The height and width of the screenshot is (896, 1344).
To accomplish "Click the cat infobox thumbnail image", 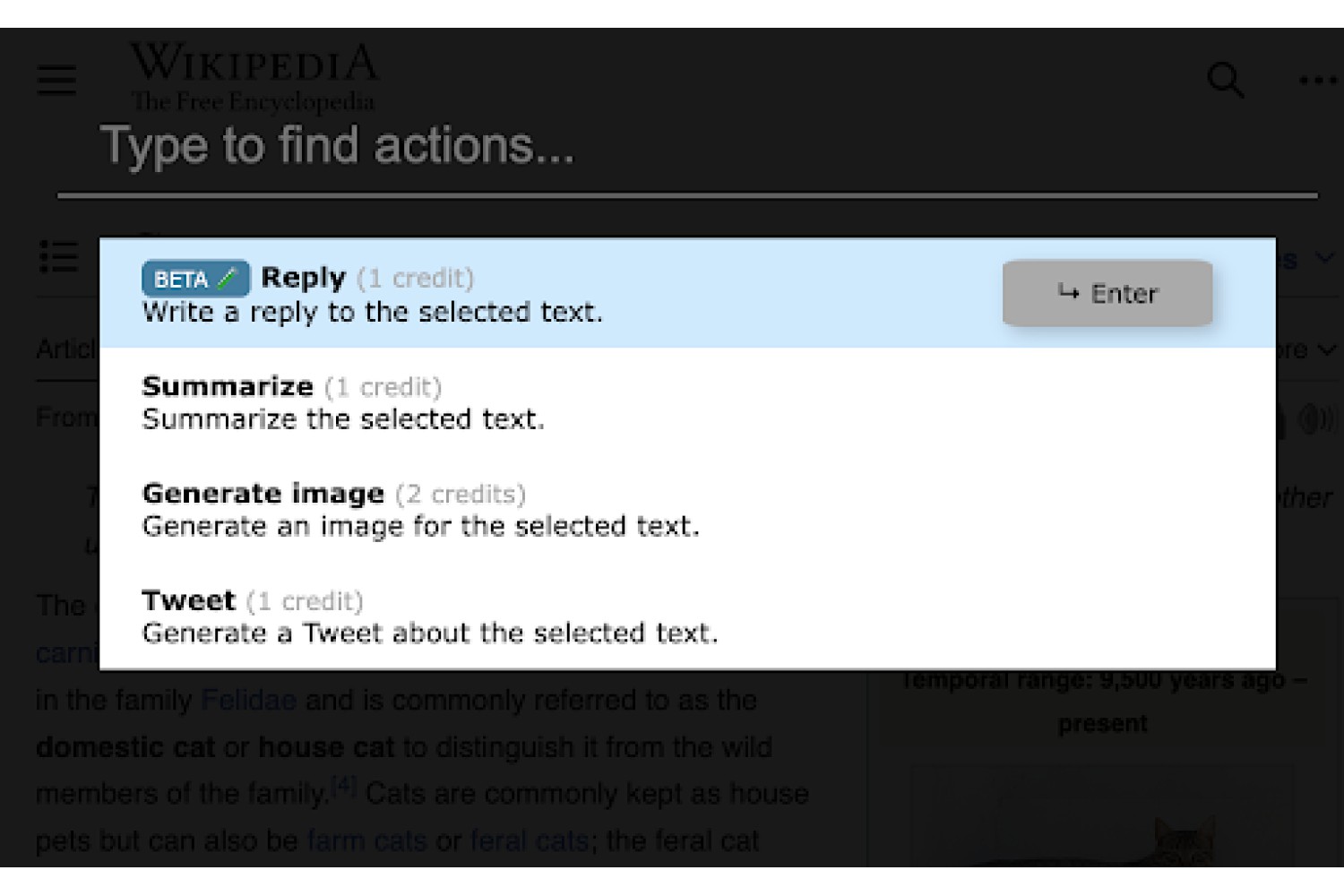I will click(1102, 815).
